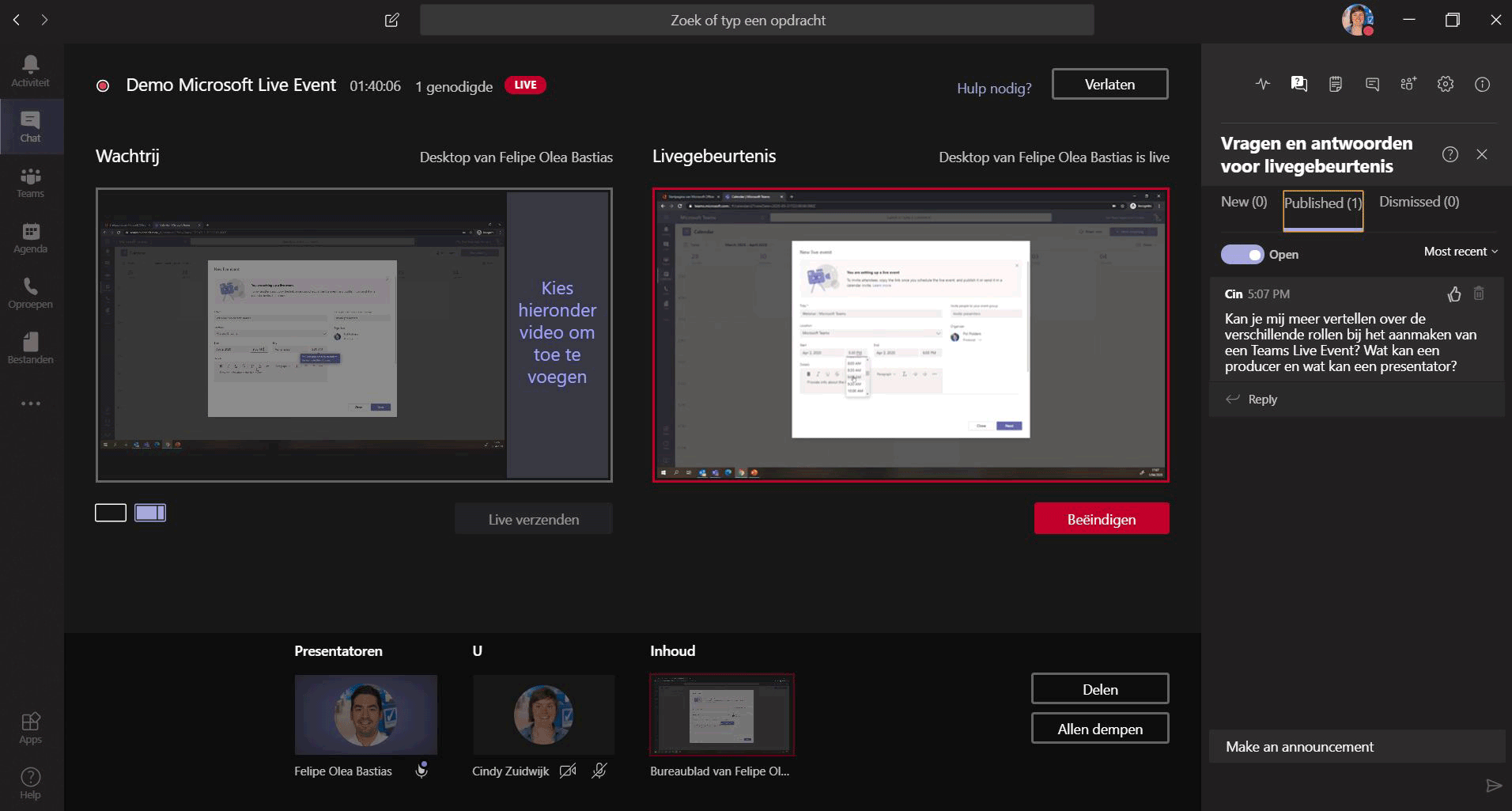Click the red LIVE status badge
The image size is (1512, 811).
525,85
